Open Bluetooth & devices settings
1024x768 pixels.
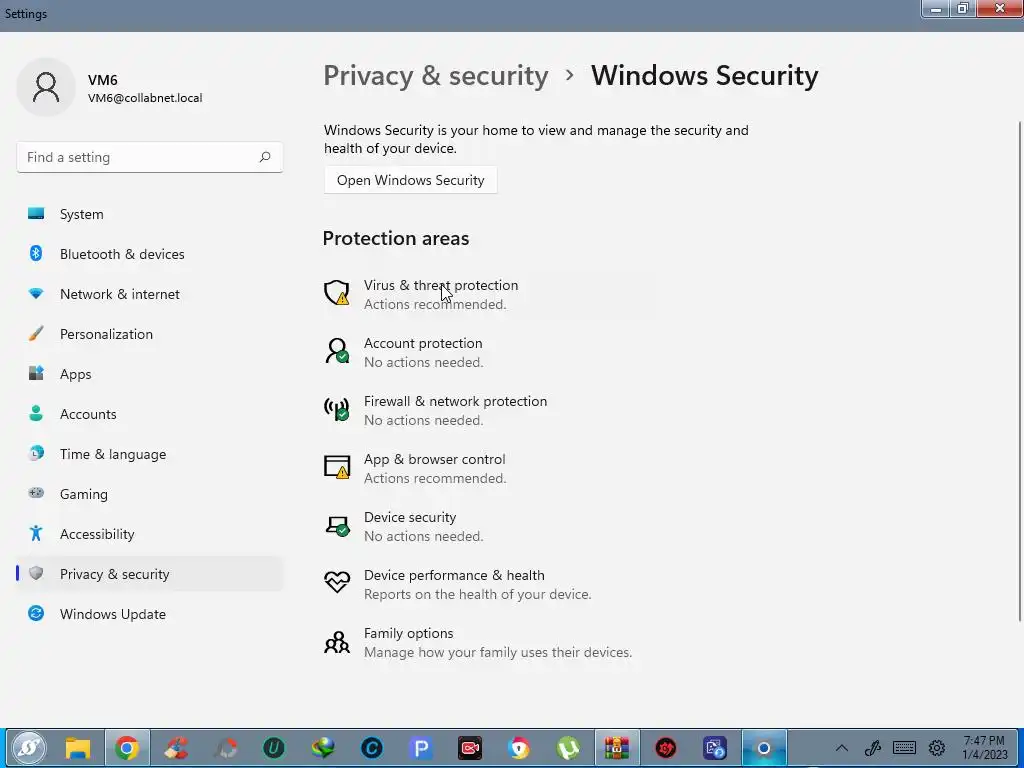tap(122, 254)
